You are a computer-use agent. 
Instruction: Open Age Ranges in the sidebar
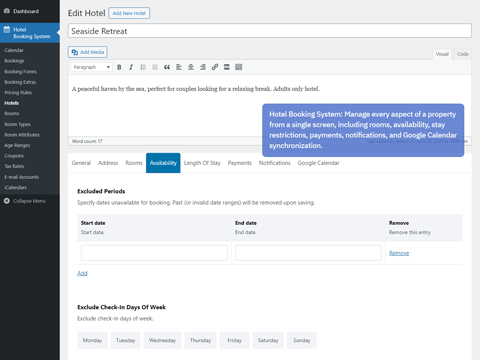coord(17,145)
